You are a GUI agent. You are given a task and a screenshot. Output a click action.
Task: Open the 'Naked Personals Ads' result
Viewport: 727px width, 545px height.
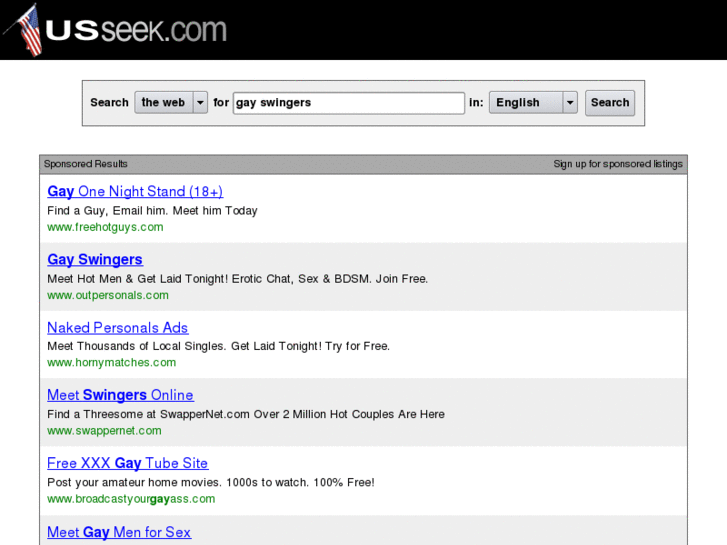pos(118,328)
